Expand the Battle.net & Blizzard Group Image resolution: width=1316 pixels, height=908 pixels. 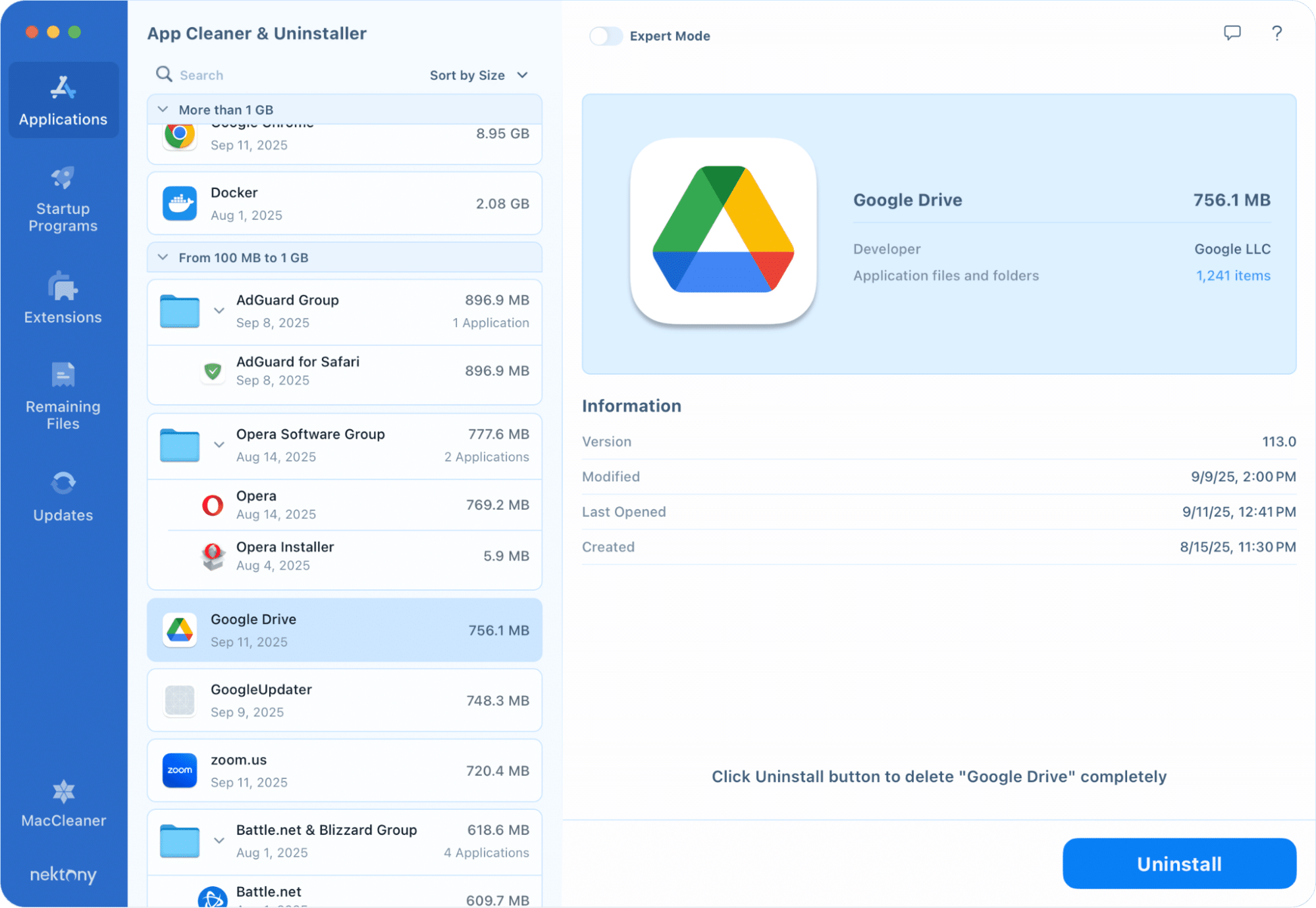(219, 840)
